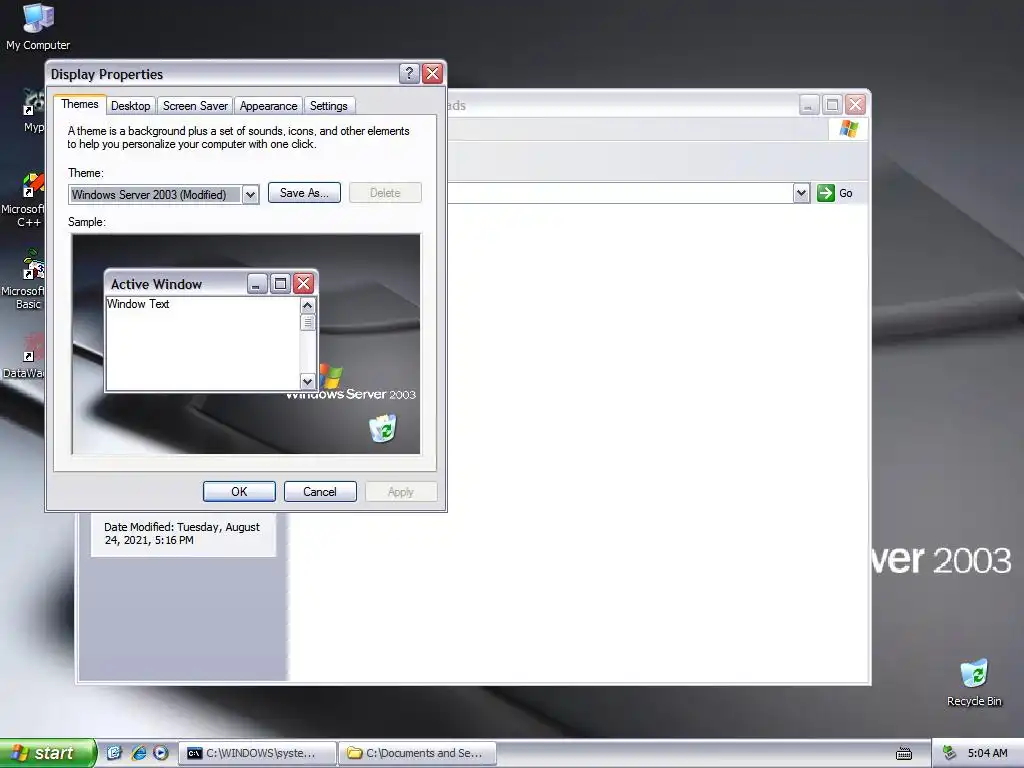
Task: Launch Internet Explorer from quick launch
Action: (138, 753)
